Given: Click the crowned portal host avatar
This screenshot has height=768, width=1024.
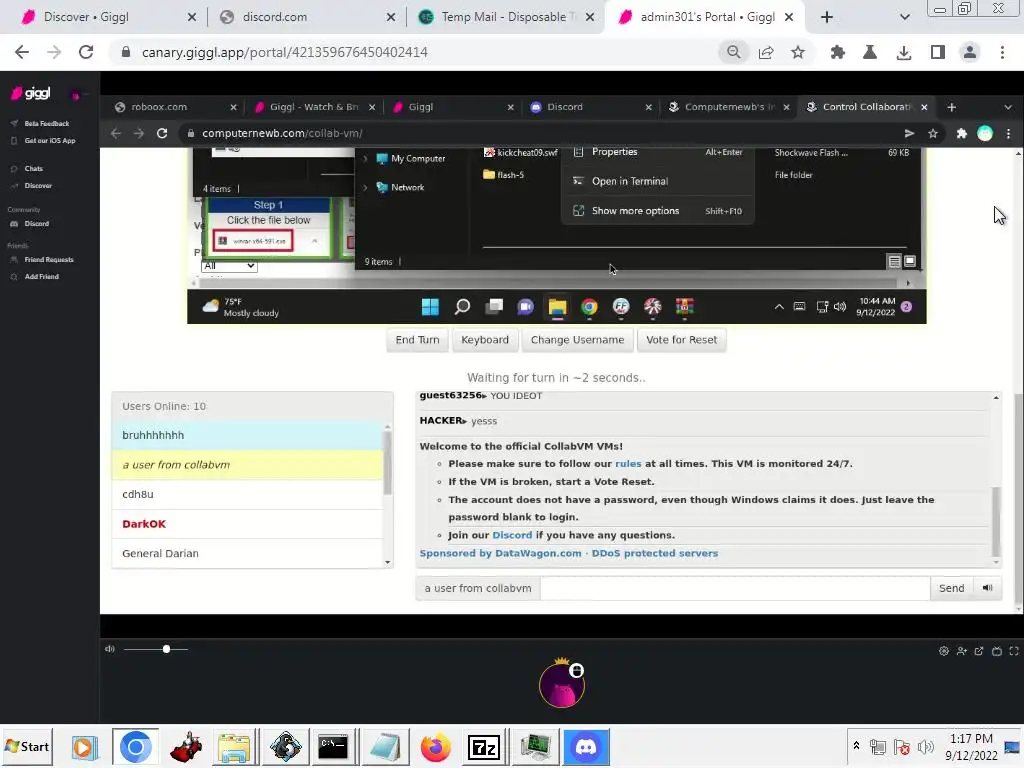Looking at the screenshot, I should pos(562,684).
